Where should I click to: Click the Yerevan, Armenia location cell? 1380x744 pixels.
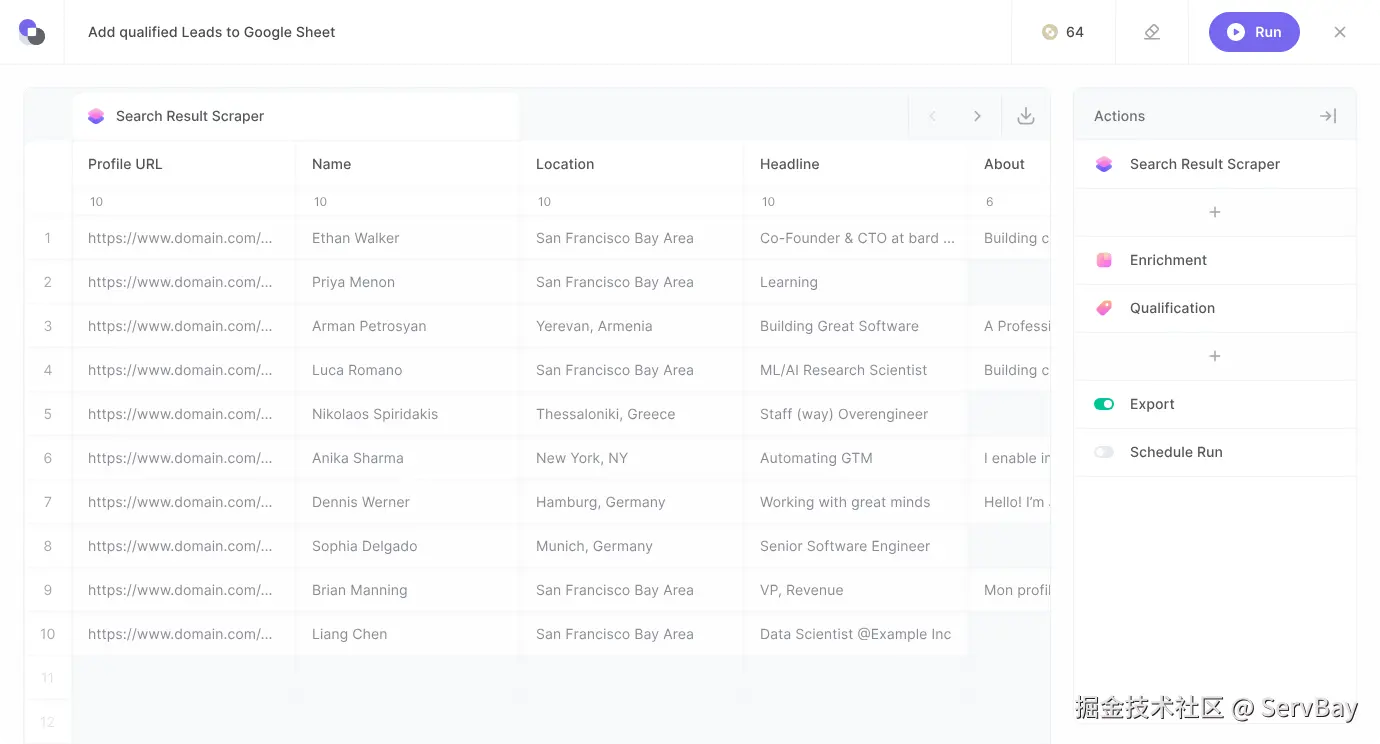(x=632, y=326)
